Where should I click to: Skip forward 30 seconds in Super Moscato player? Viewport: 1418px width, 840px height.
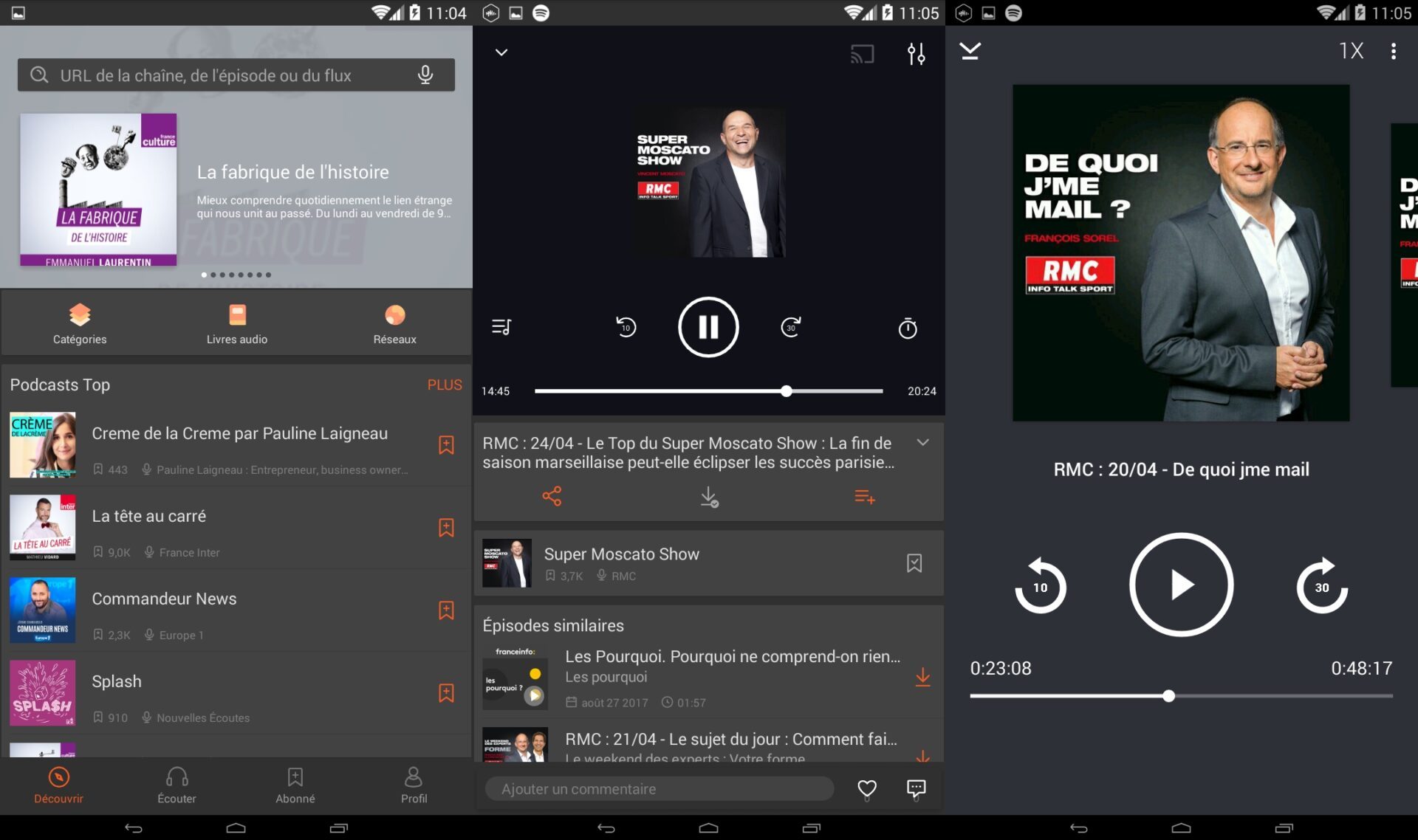(791, 327)
